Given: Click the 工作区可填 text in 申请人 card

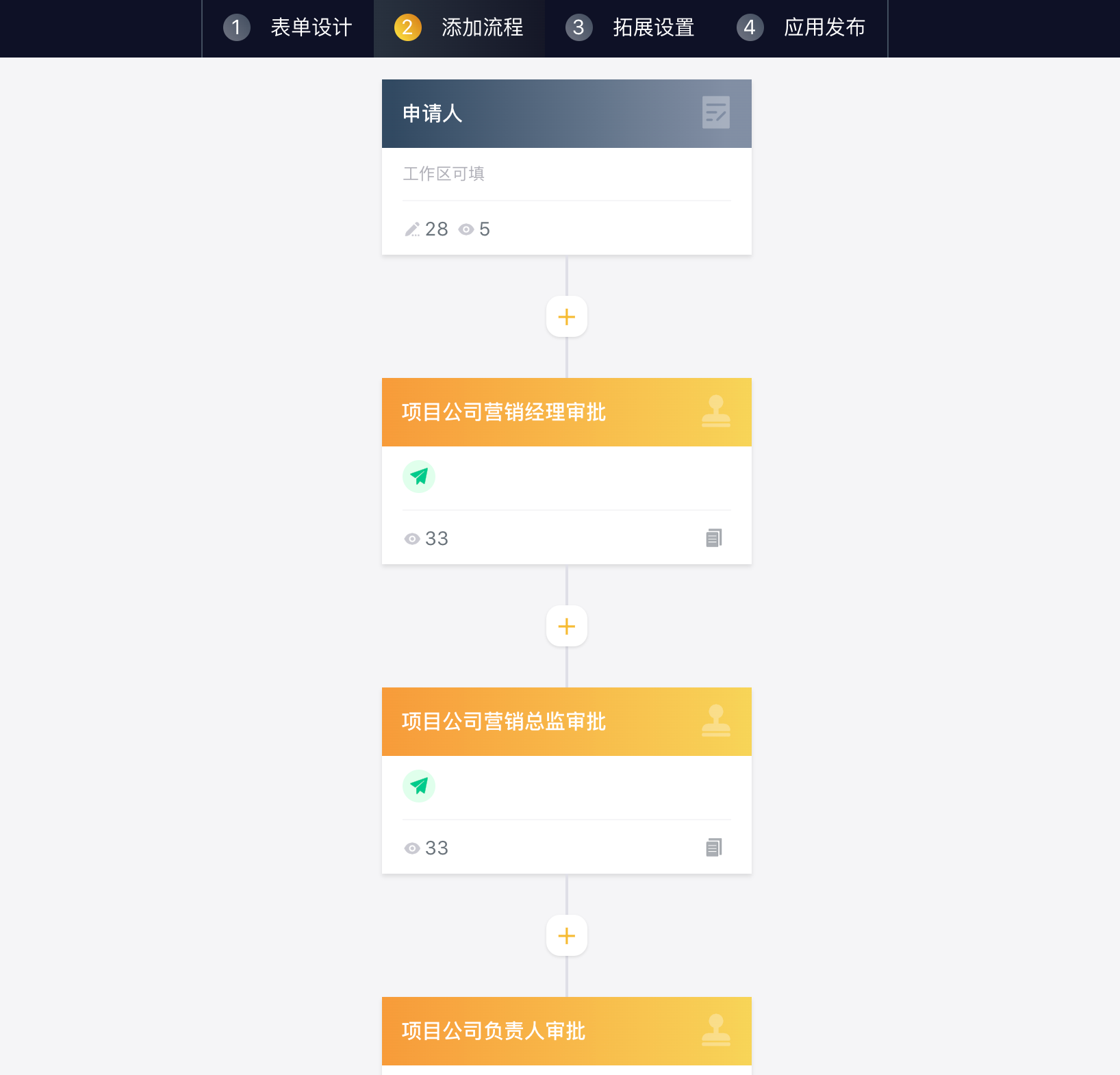Looking at the screenshot, I should tap(444, 173).
